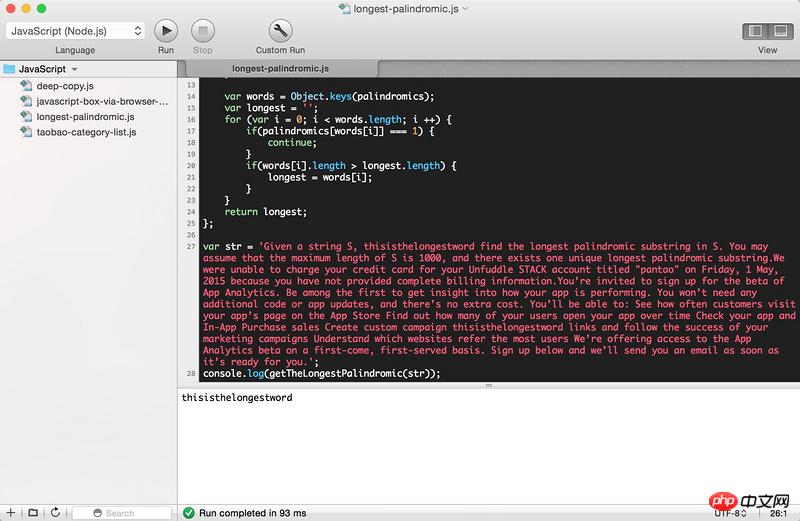
Task: Toggle the console panel view button
Action: (x=779, y=31)
